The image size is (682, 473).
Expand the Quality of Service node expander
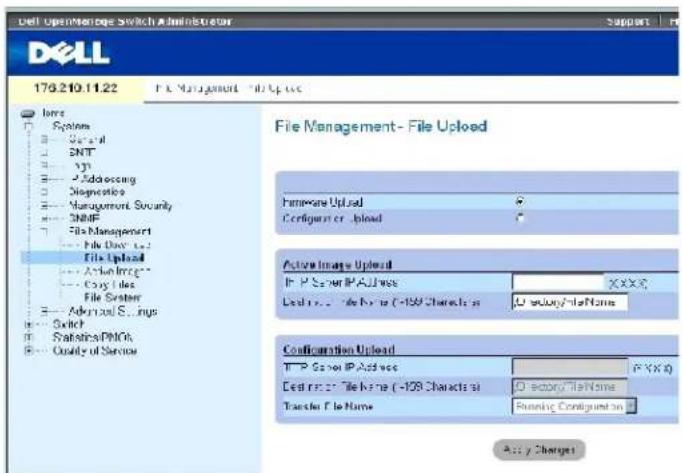click(28, 350)
